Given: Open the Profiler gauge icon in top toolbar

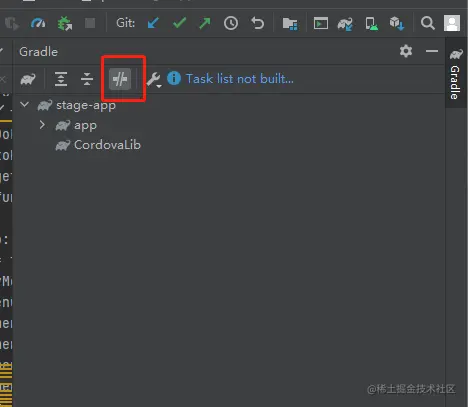Looking at the screenshot, I should point(38,23).
